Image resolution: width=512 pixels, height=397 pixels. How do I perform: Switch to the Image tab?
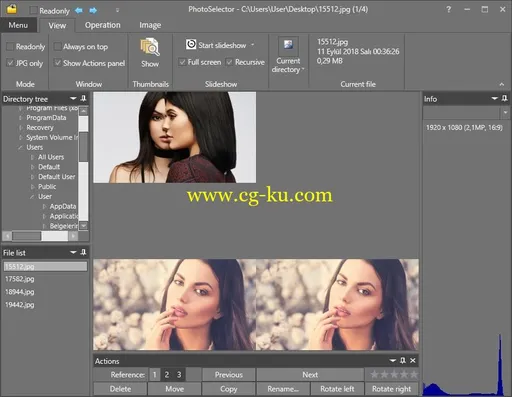(150, 25)
